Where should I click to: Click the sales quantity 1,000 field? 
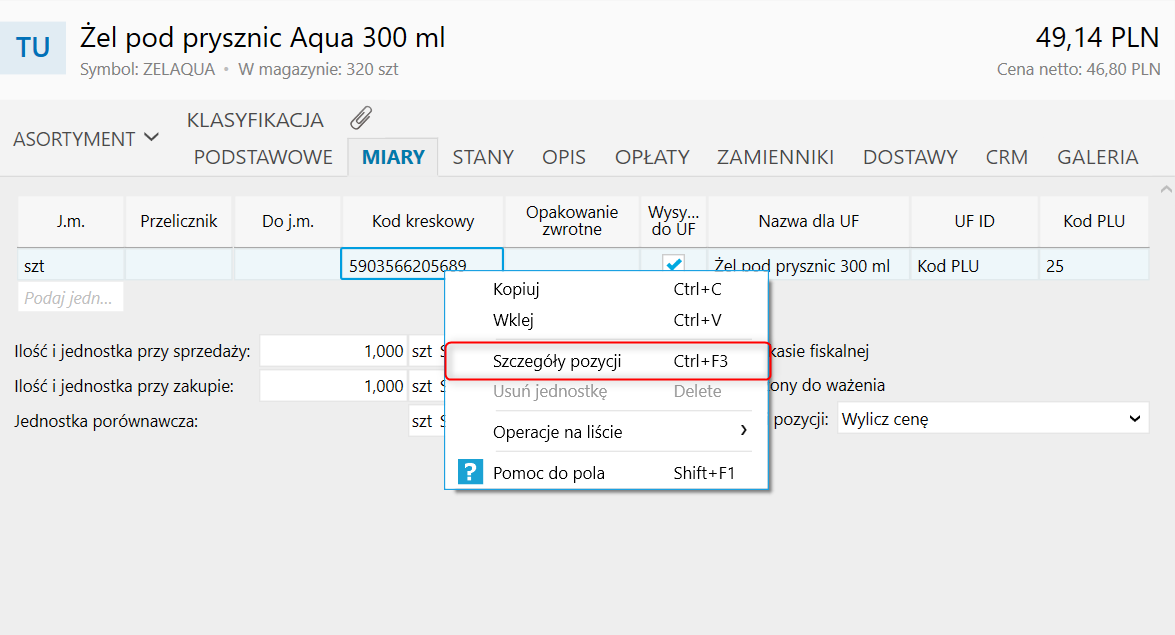coord(334,352)
